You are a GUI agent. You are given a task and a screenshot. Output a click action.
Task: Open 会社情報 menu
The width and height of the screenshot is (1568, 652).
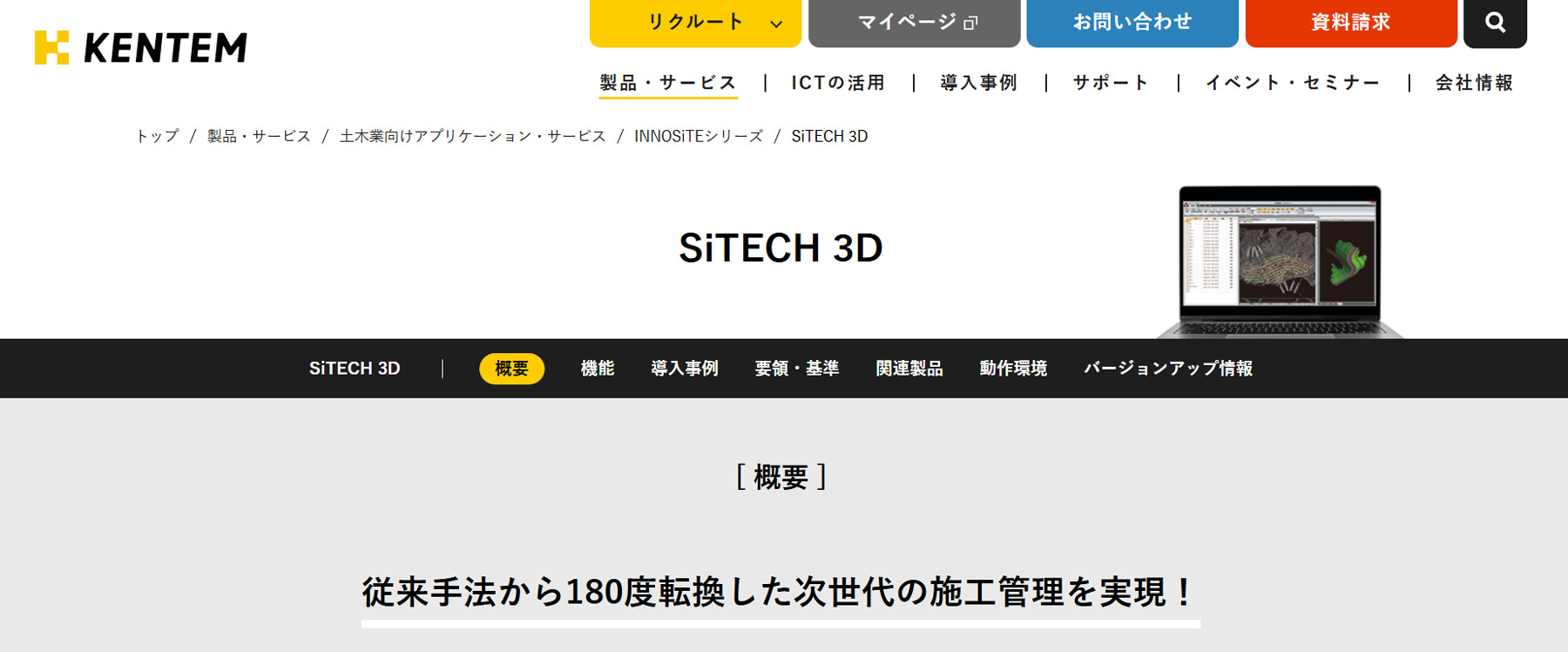coord(1474,83)
